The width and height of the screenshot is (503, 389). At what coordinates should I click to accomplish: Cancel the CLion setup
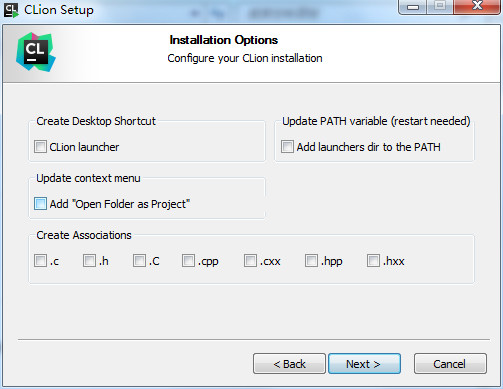click(450, 364)
